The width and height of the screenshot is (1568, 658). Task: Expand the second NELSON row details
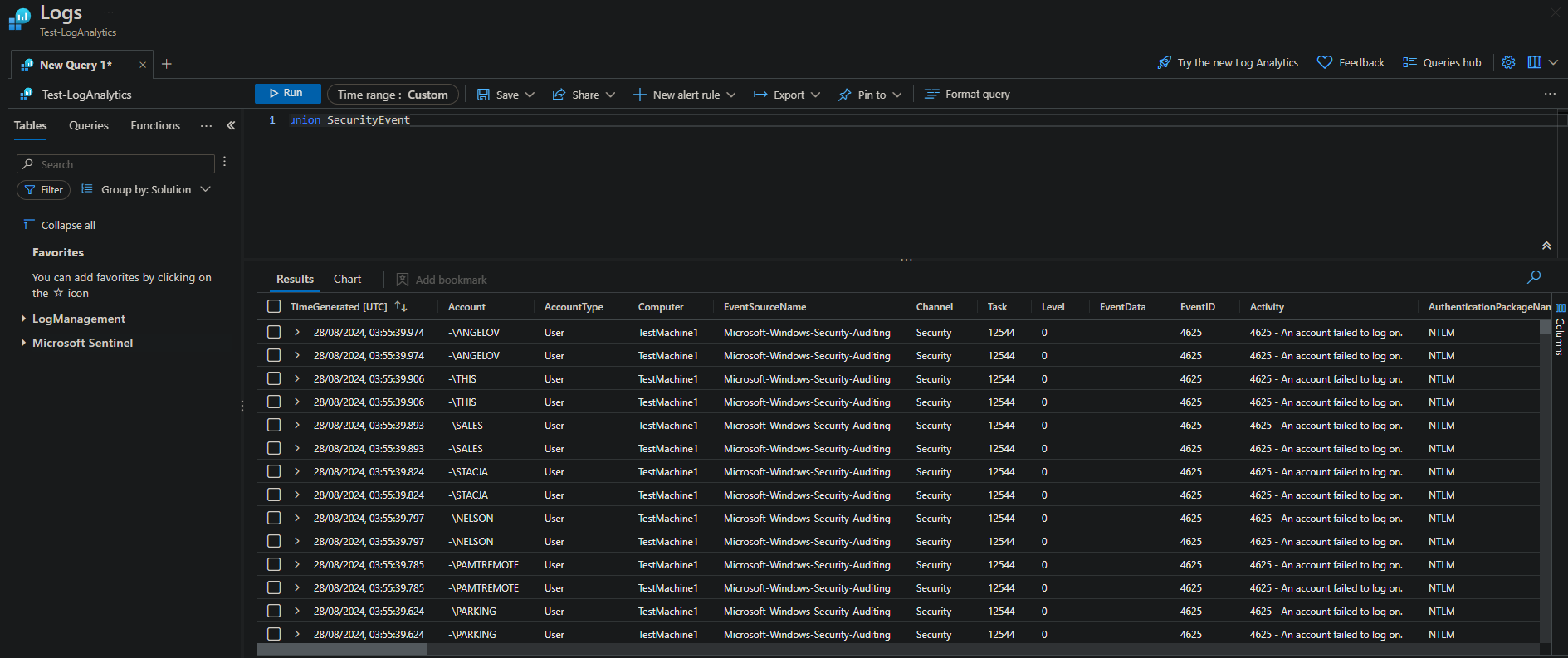coord(297,541)
